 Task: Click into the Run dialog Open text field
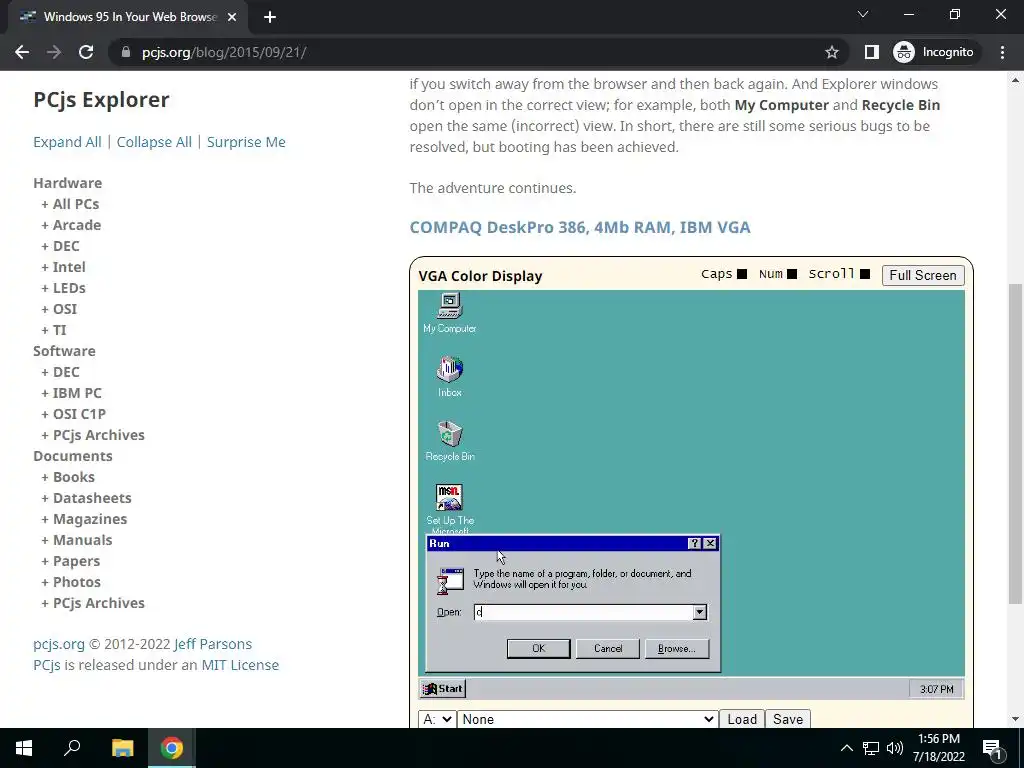(583, 612)
